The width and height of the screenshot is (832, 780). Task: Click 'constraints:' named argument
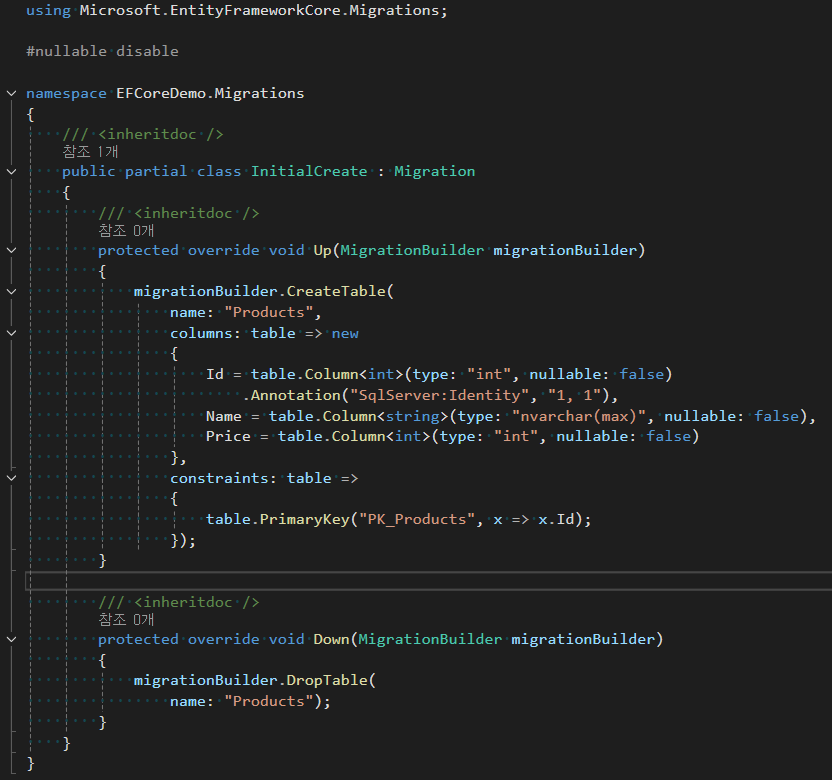tap(223, 478)
